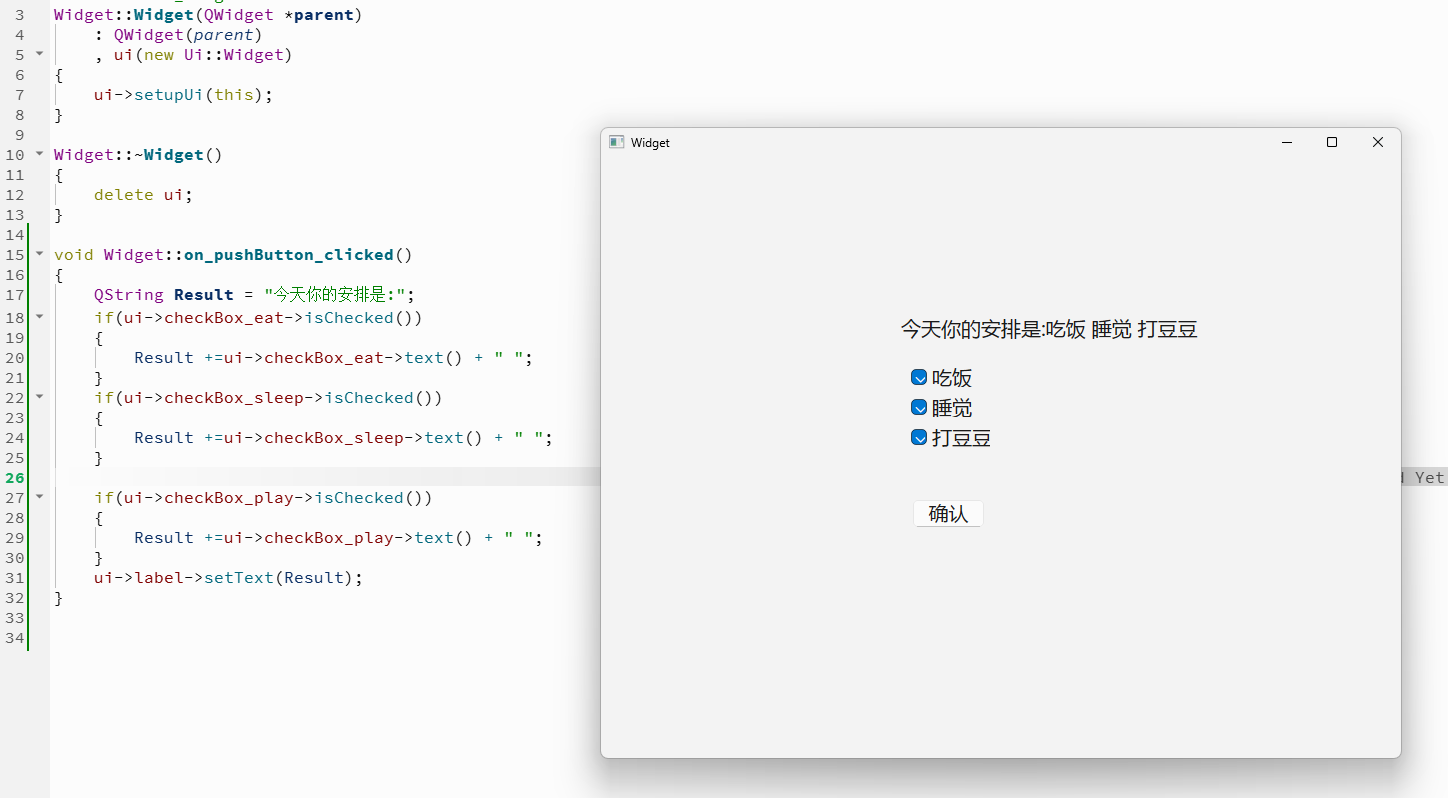Click the , ui(new Ui::Widget) line
The height and width of the screenshot is (798, 1448).
(x=193, y=55)
